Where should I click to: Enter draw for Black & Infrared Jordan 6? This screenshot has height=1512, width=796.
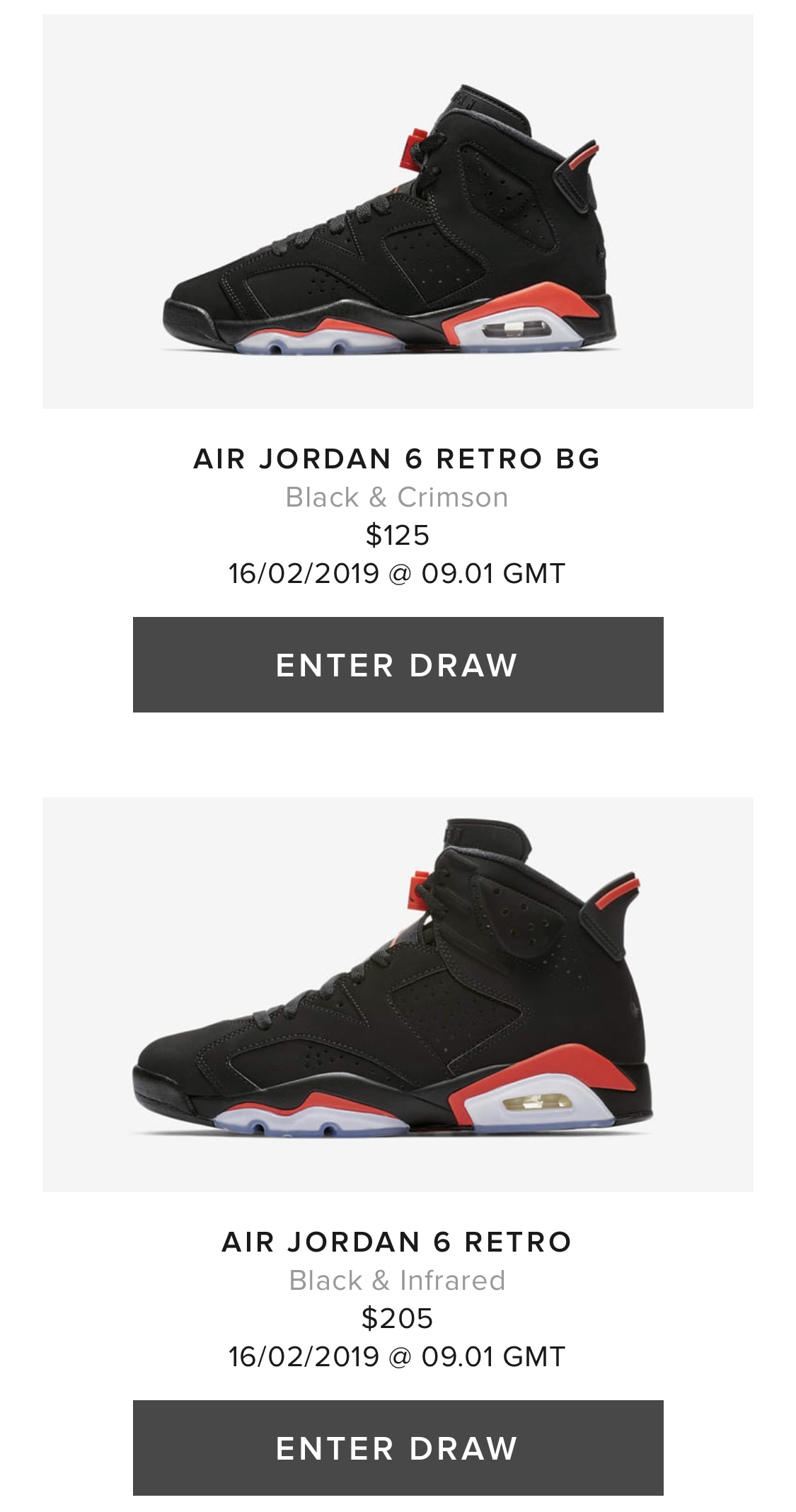click(x=398, y=1448)
